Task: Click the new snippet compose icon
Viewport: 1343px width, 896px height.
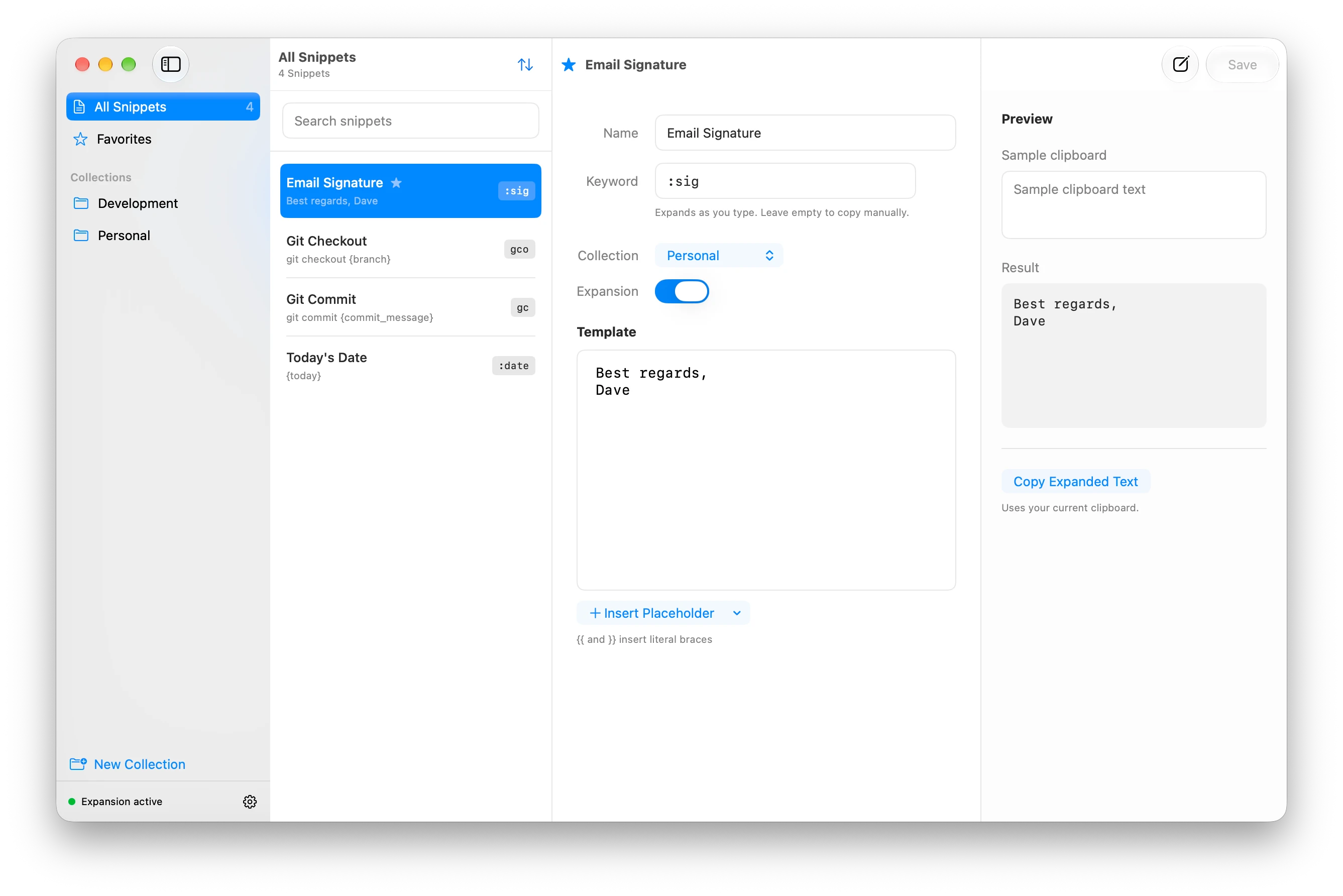Action: pos(1180,65)
